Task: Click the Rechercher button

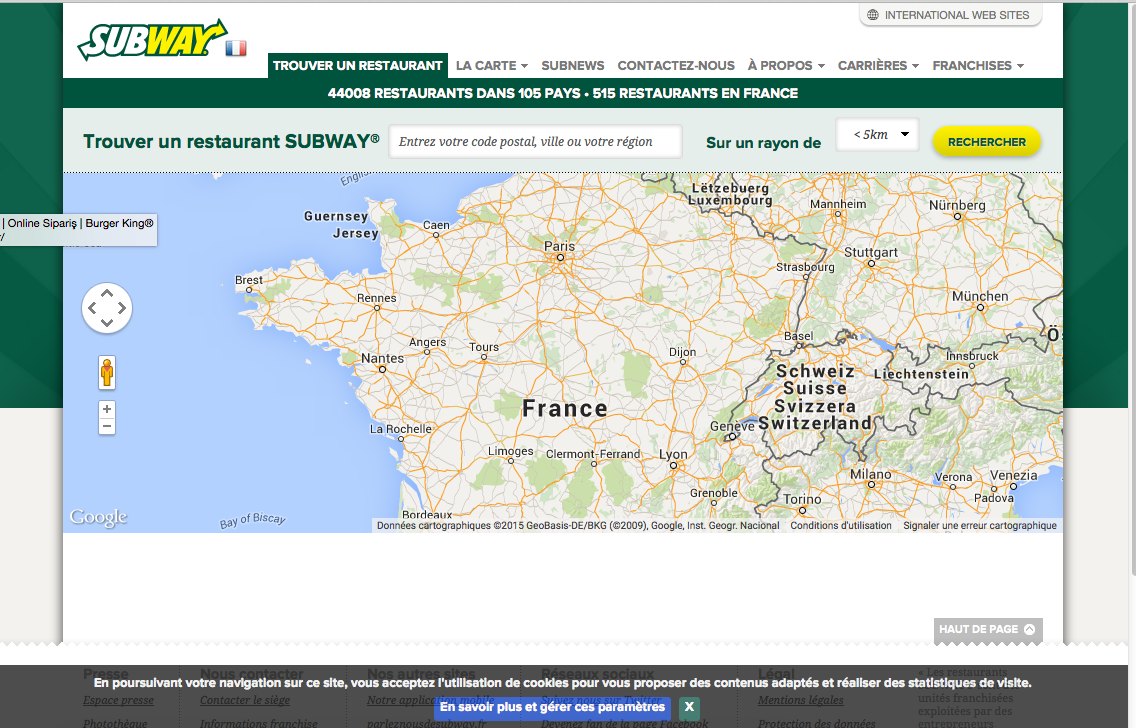Action: (987, 142)
